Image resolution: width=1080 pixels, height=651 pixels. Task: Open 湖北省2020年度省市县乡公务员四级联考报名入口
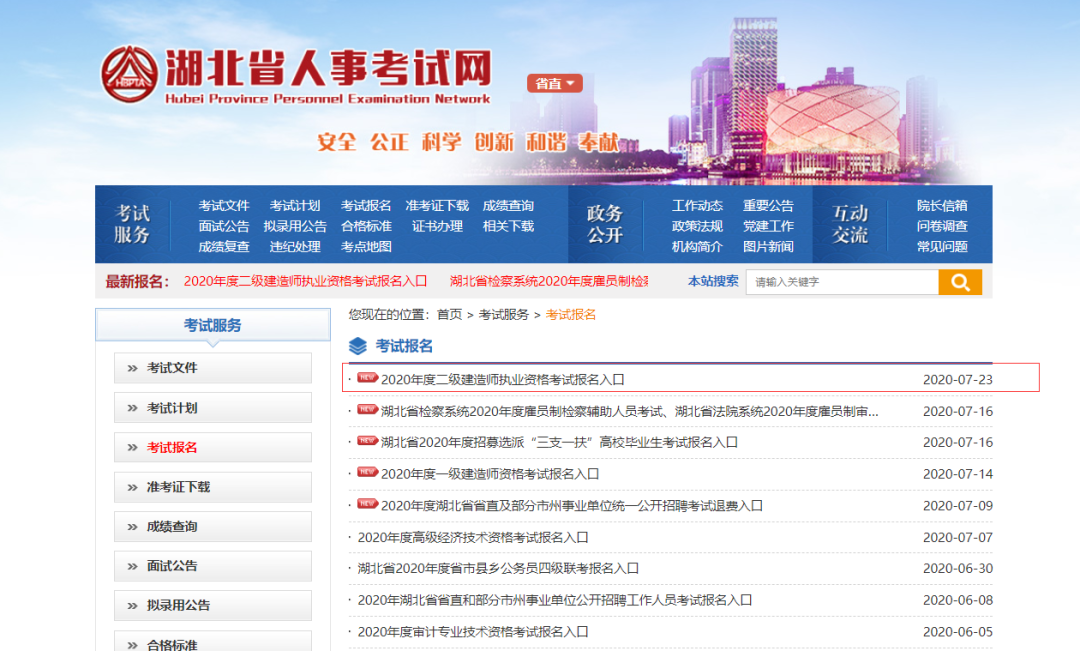click(x=498, y=568)
